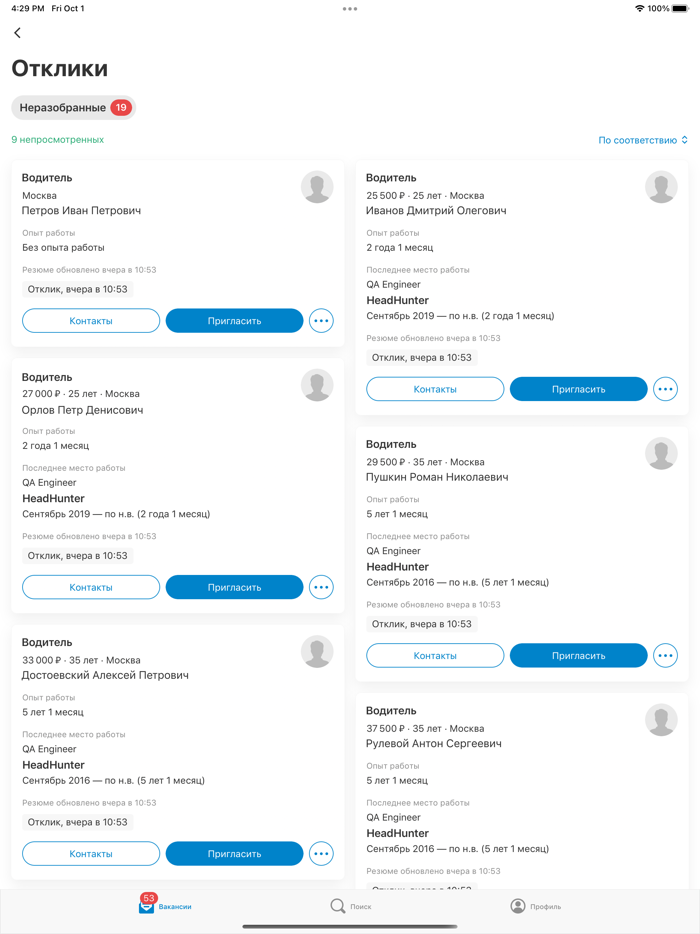Open the Поиск tab
The width and height of the screenshot is (700, 934).
(350, 906)
